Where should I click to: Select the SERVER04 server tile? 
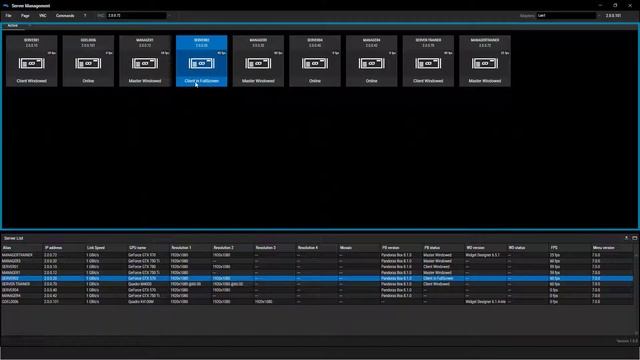tap(315, 61)
